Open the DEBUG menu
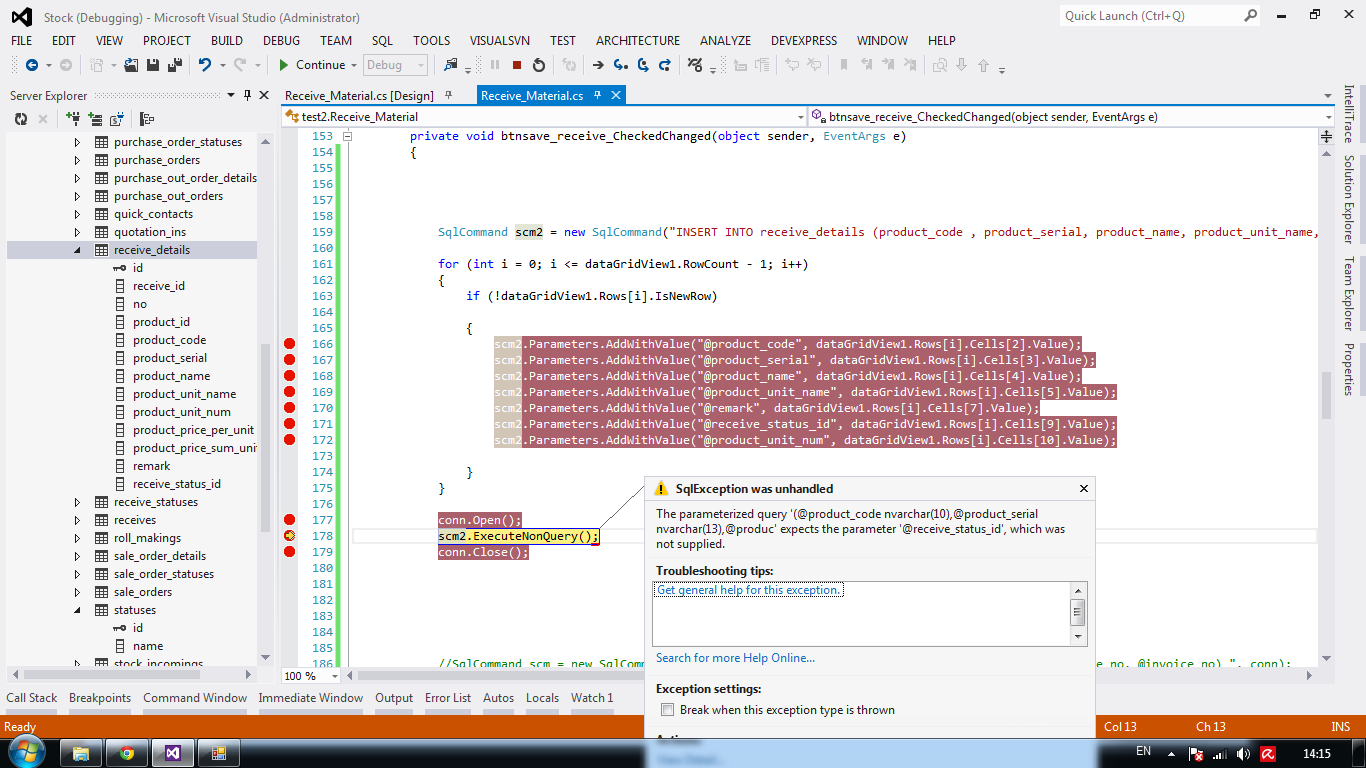The width and height of the screenshot is (1366, 768). (x=281, y=41)
